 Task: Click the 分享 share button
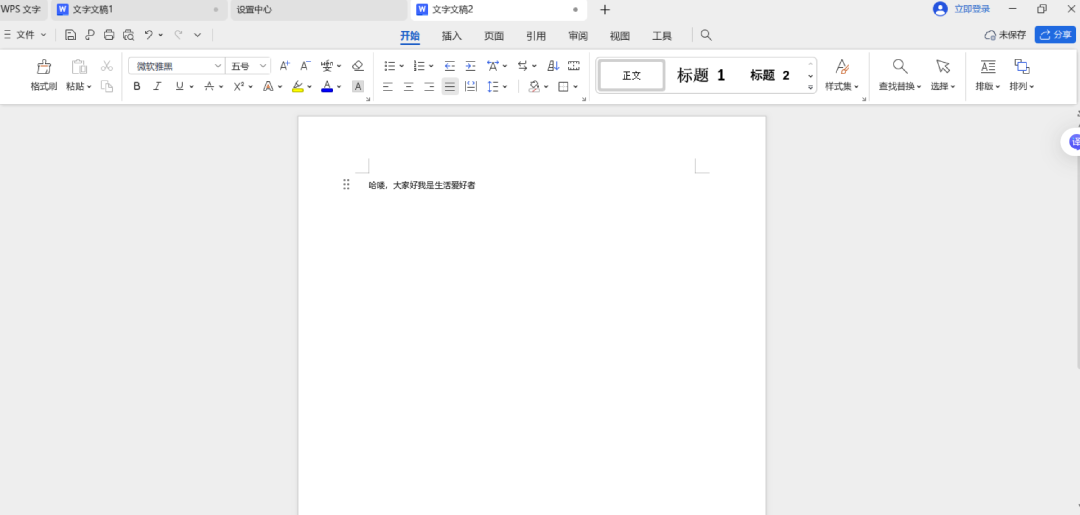point(1055,35)
